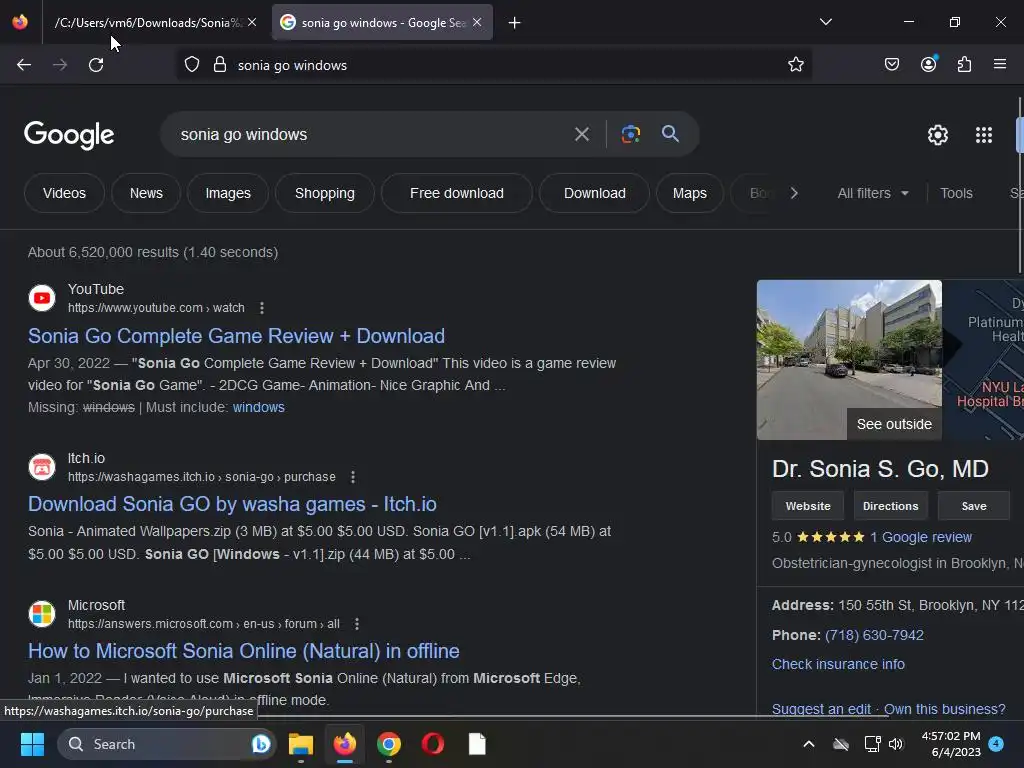The width and height of the screenshot is (1024, 768).
Task: List all tabs with the dropdown arrow
Action: [825, 22]
